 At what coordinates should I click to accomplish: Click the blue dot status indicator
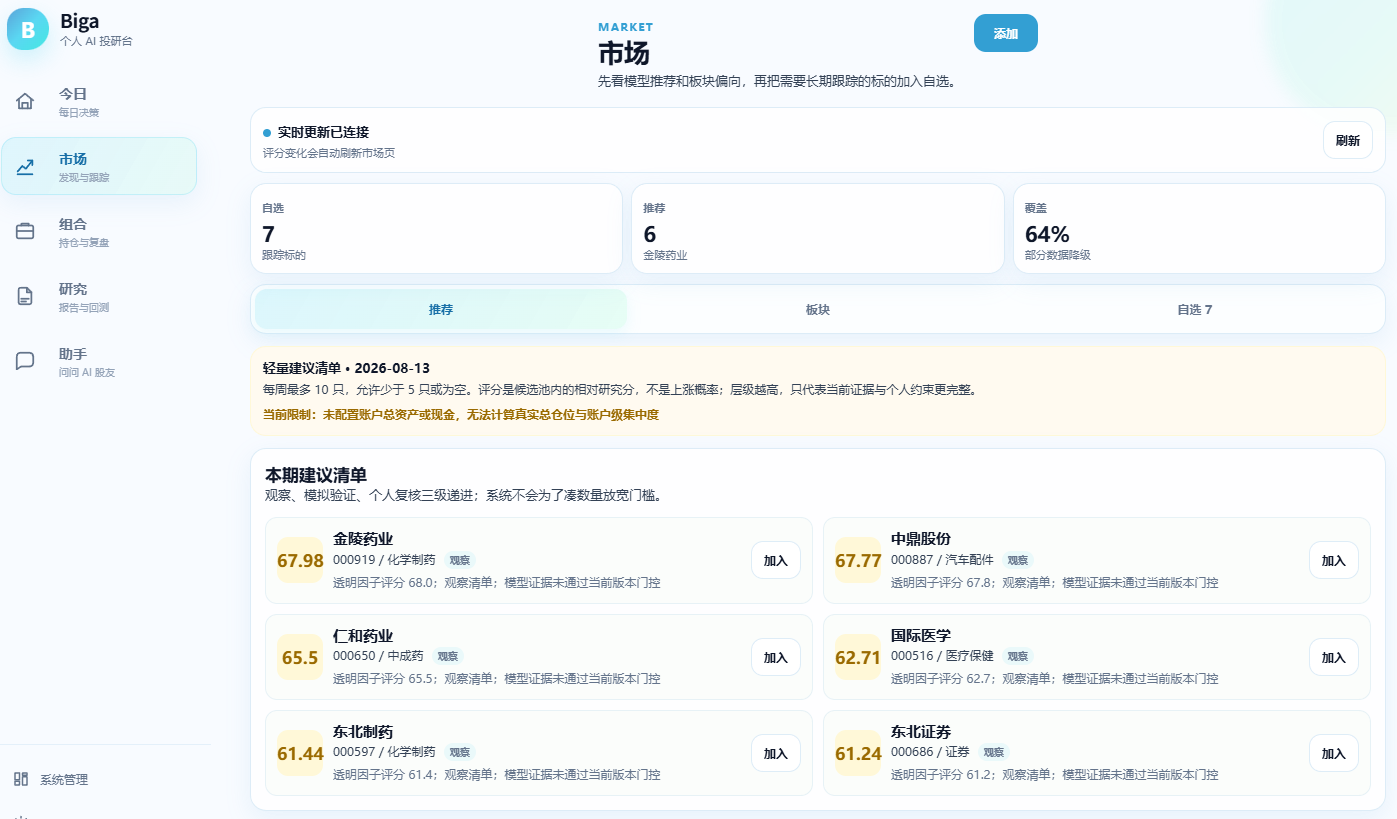(267, 133)
